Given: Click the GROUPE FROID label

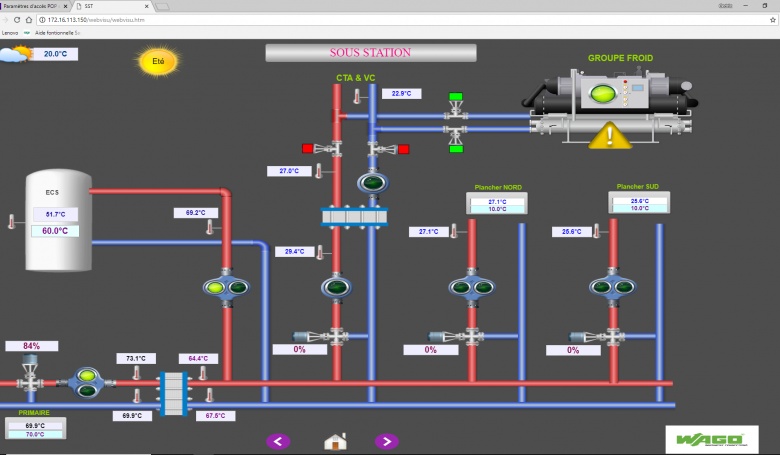Looking at the screenshot, I should pyautogui.click(x=620, y=58).
